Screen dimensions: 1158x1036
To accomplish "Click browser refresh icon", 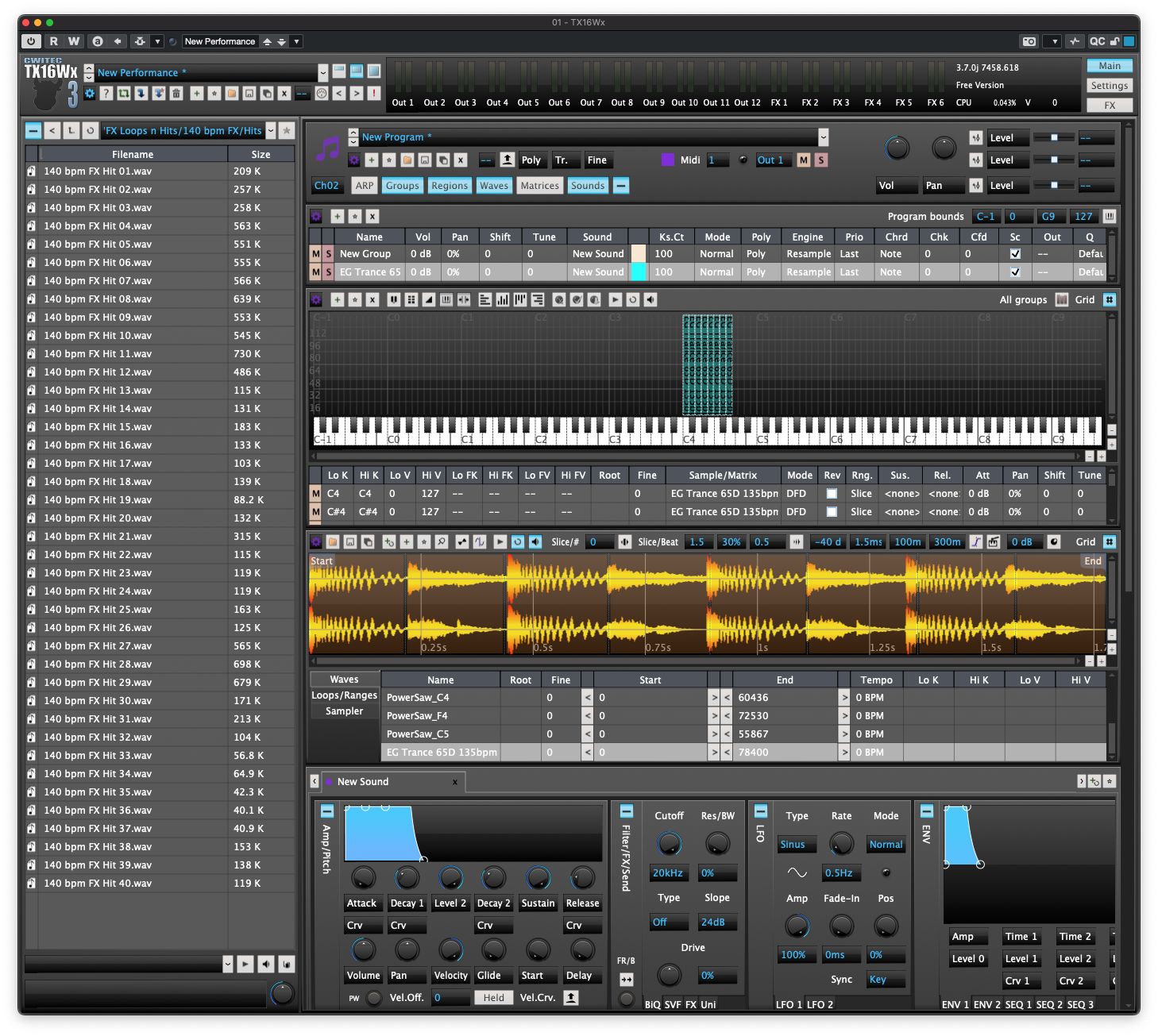I will point(90,130).
